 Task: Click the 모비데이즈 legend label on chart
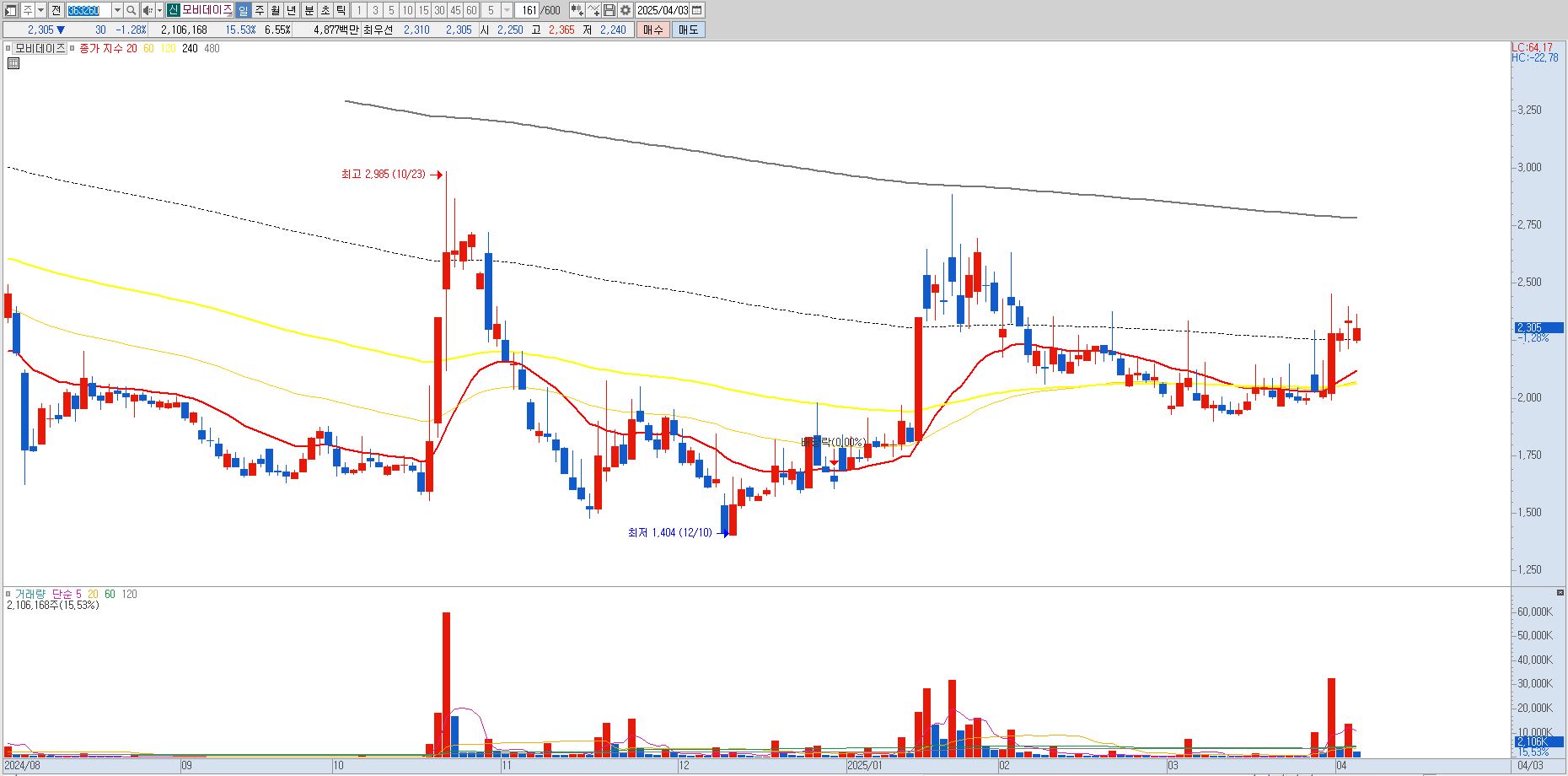click(x=40, y=49)
